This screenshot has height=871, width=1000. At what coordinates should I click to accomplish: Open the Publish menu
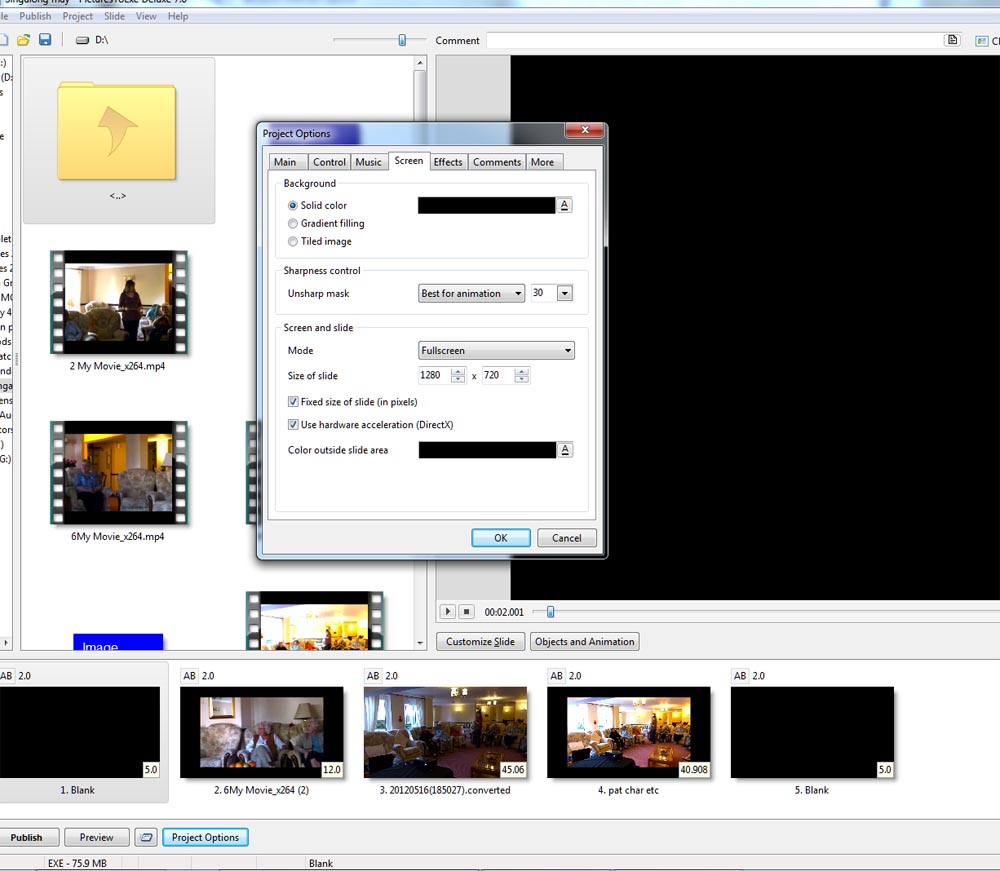click(35, 16)
